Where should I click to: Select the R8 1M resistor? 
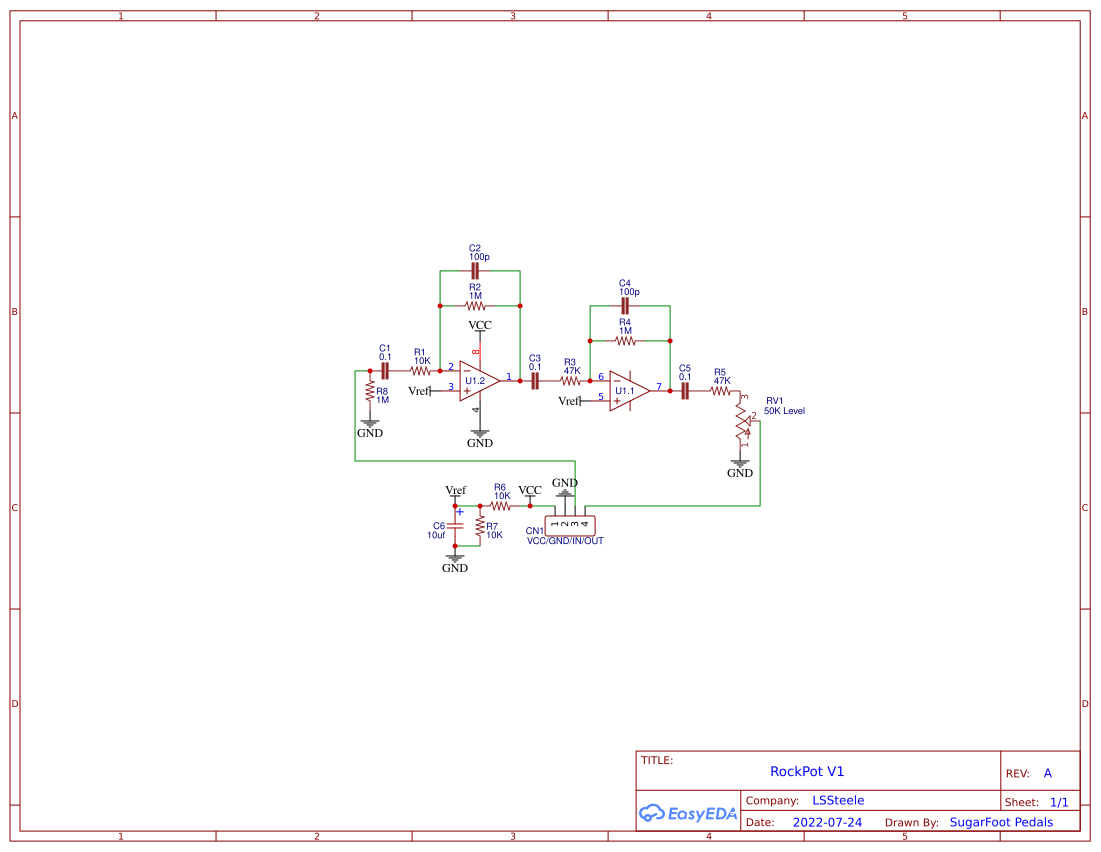coord(369,394)
